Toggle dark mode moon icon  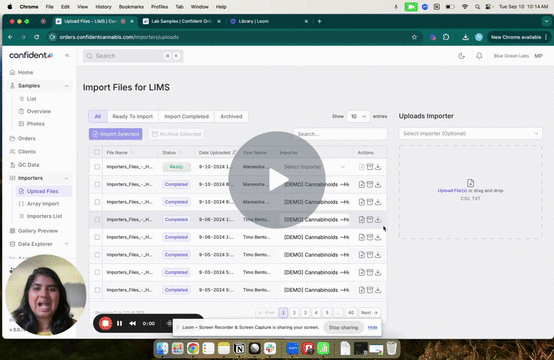click(461, 56)
